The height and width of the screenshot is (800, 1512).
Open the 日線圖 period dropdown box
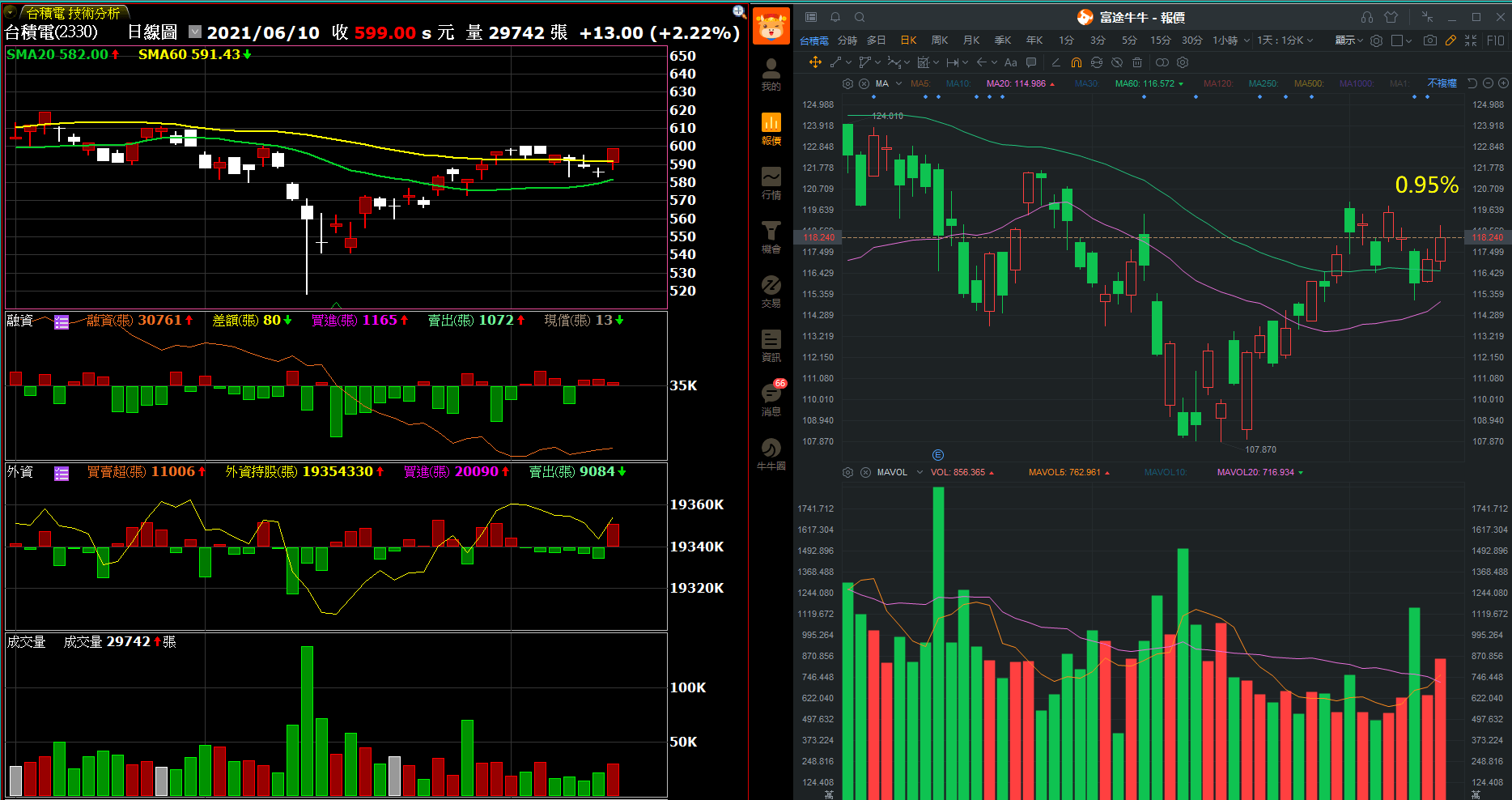194,32
